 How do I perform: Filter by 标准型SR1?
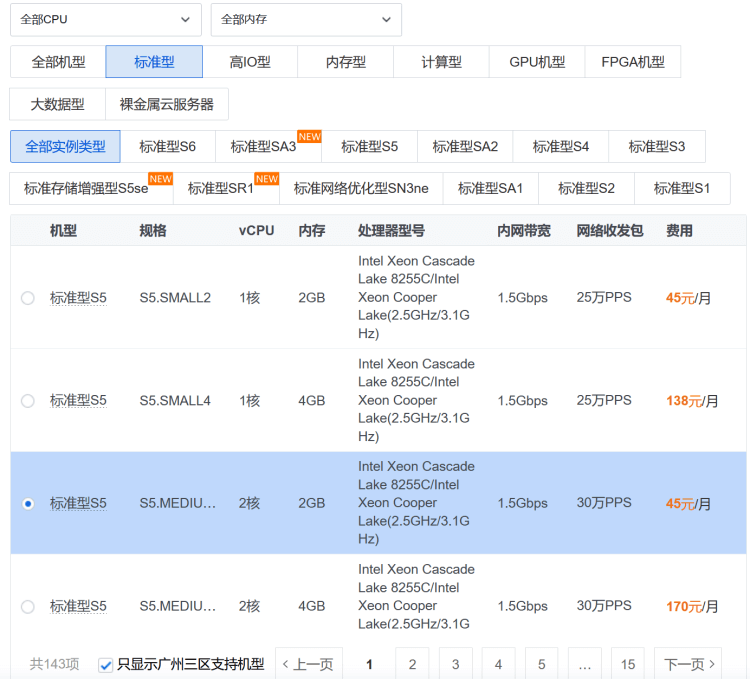pos(226,188)
